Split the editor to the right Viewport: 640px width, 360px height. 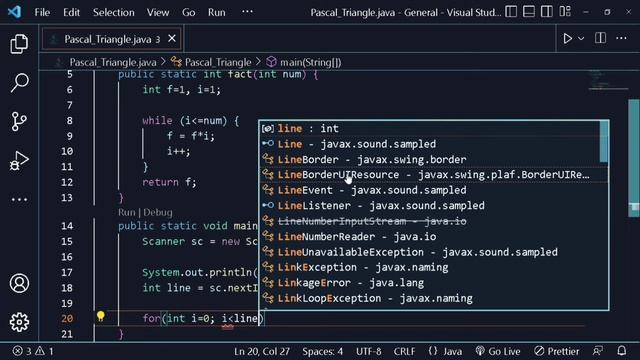(x=600, y=38)
